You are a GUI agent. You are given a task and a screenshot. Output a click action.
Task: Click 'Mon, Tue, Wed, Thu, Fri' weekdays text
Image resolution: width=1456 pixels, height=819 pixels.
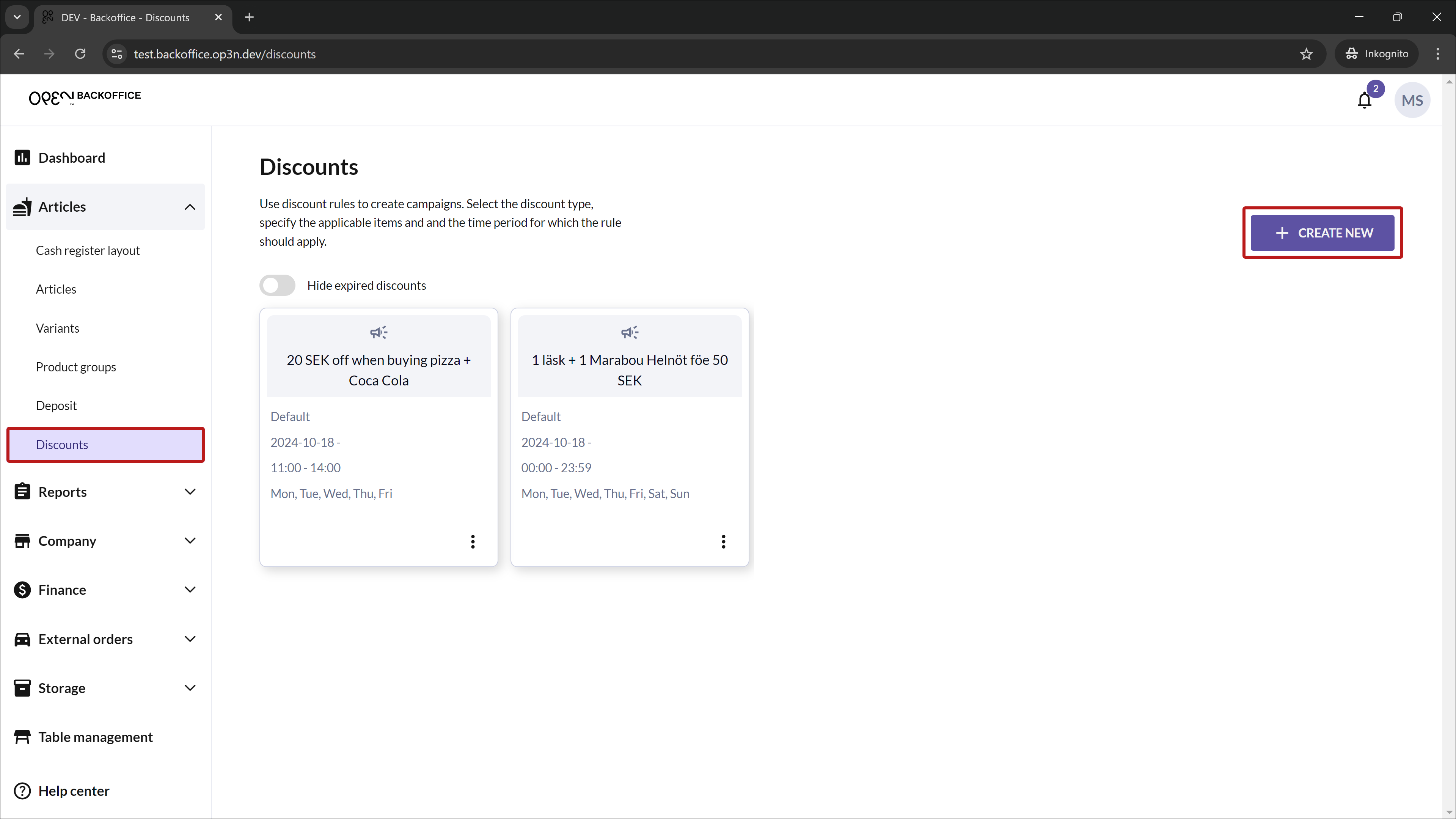(331, 494)
